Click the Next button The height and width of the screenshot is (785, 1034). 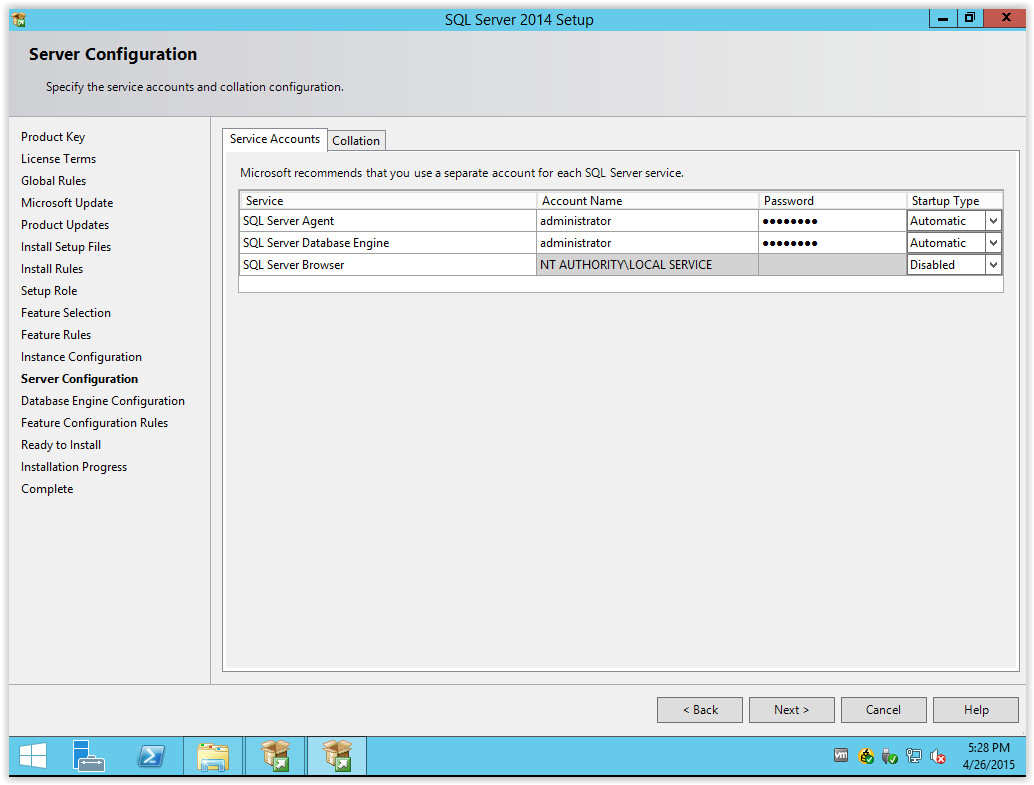point(791,710)
